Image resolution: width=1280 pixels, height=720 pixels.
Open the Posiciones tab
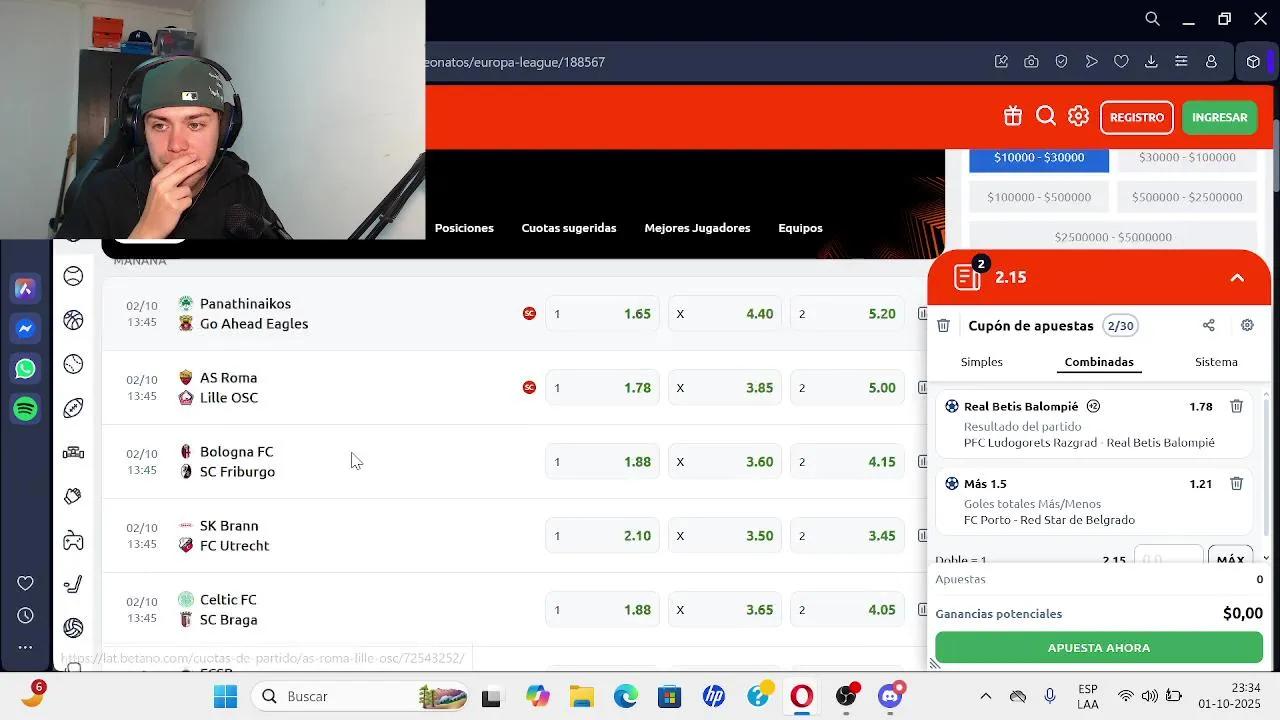point(464,228)
